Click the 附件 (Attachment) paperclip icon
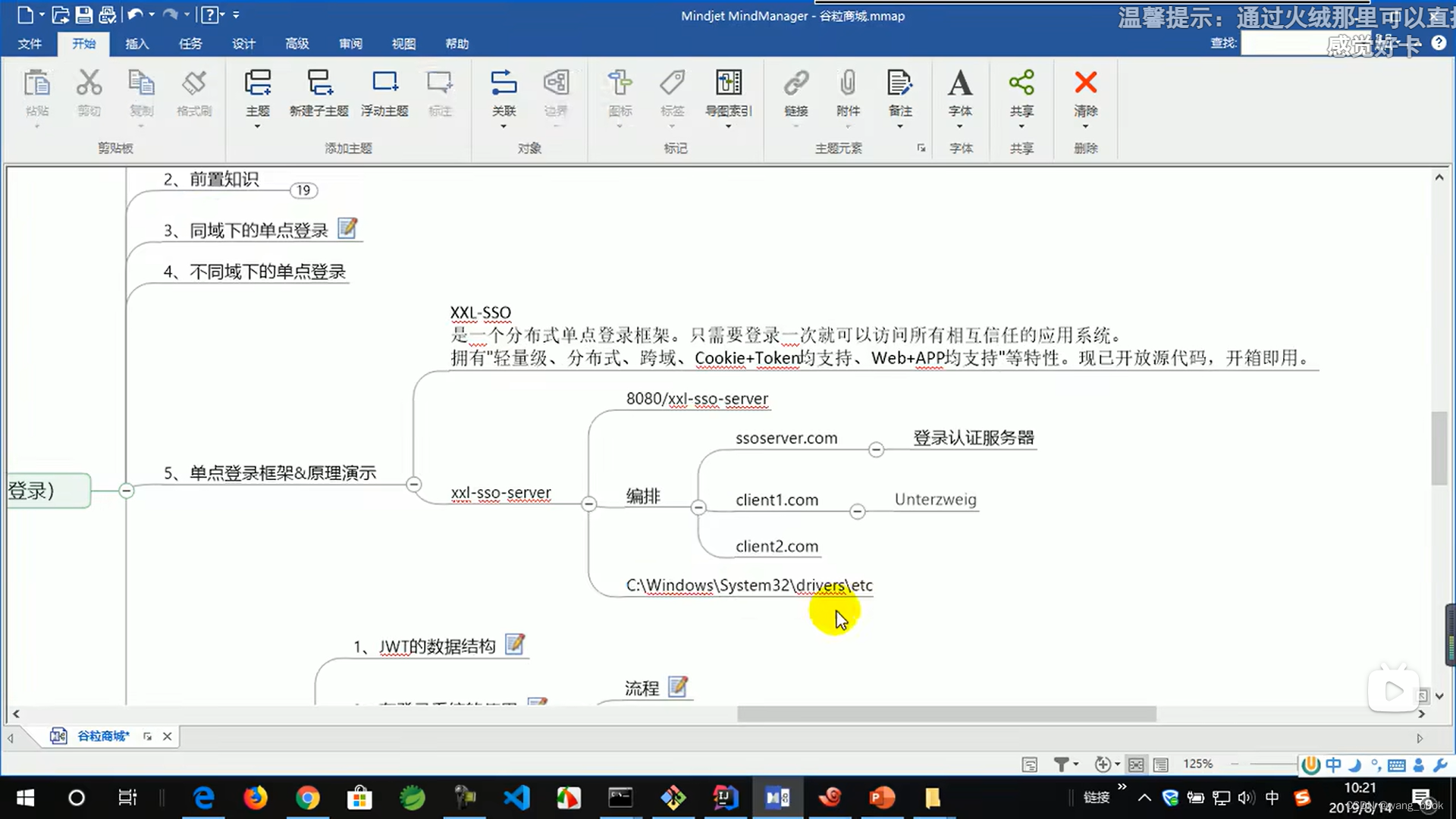Viewport: 1456px width, 819px height. click(x=848, y=83)
